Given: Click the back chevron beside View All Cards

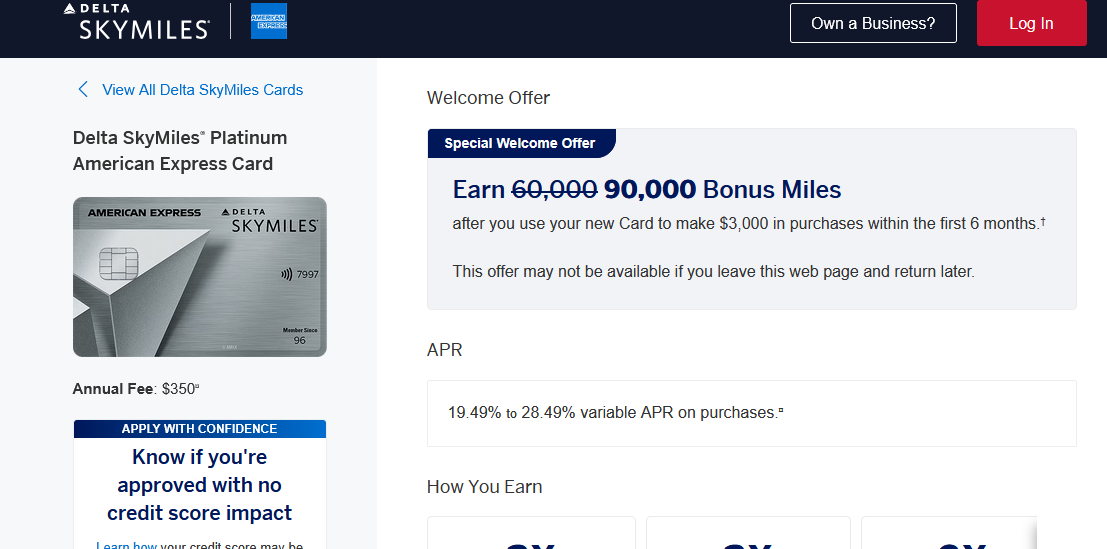Looking at the screenshot, I should pos(83,89).
